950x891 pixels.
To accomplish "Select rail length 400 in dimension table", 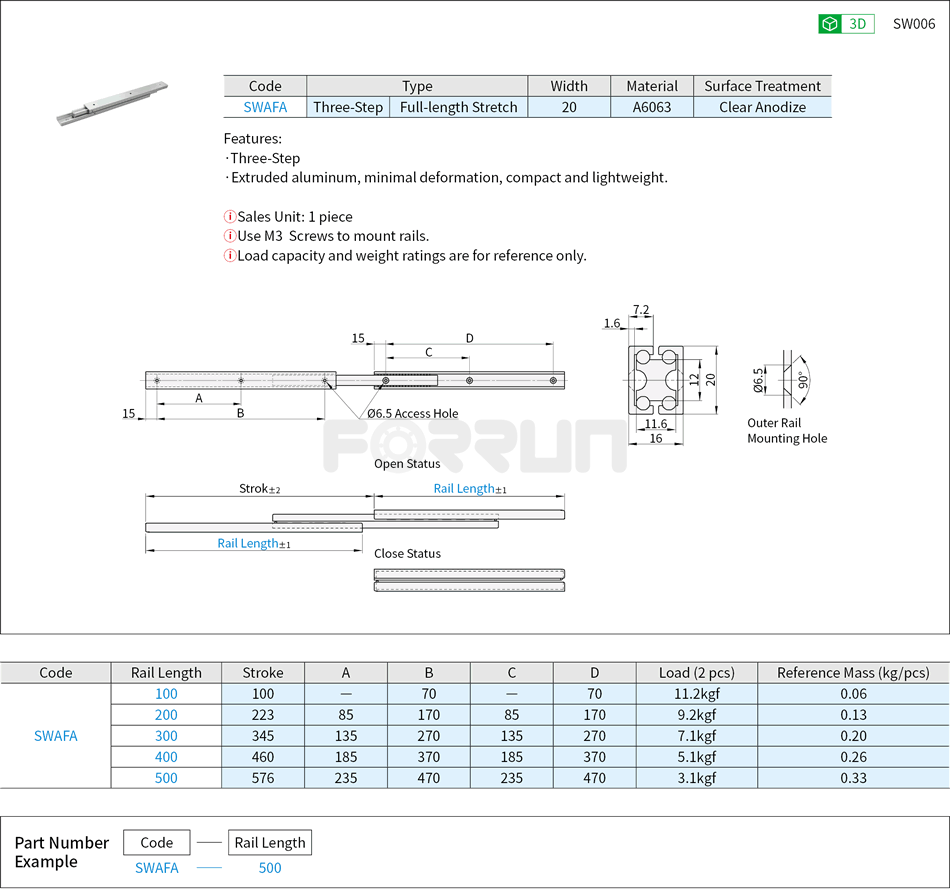I will [x=166, y=757].
